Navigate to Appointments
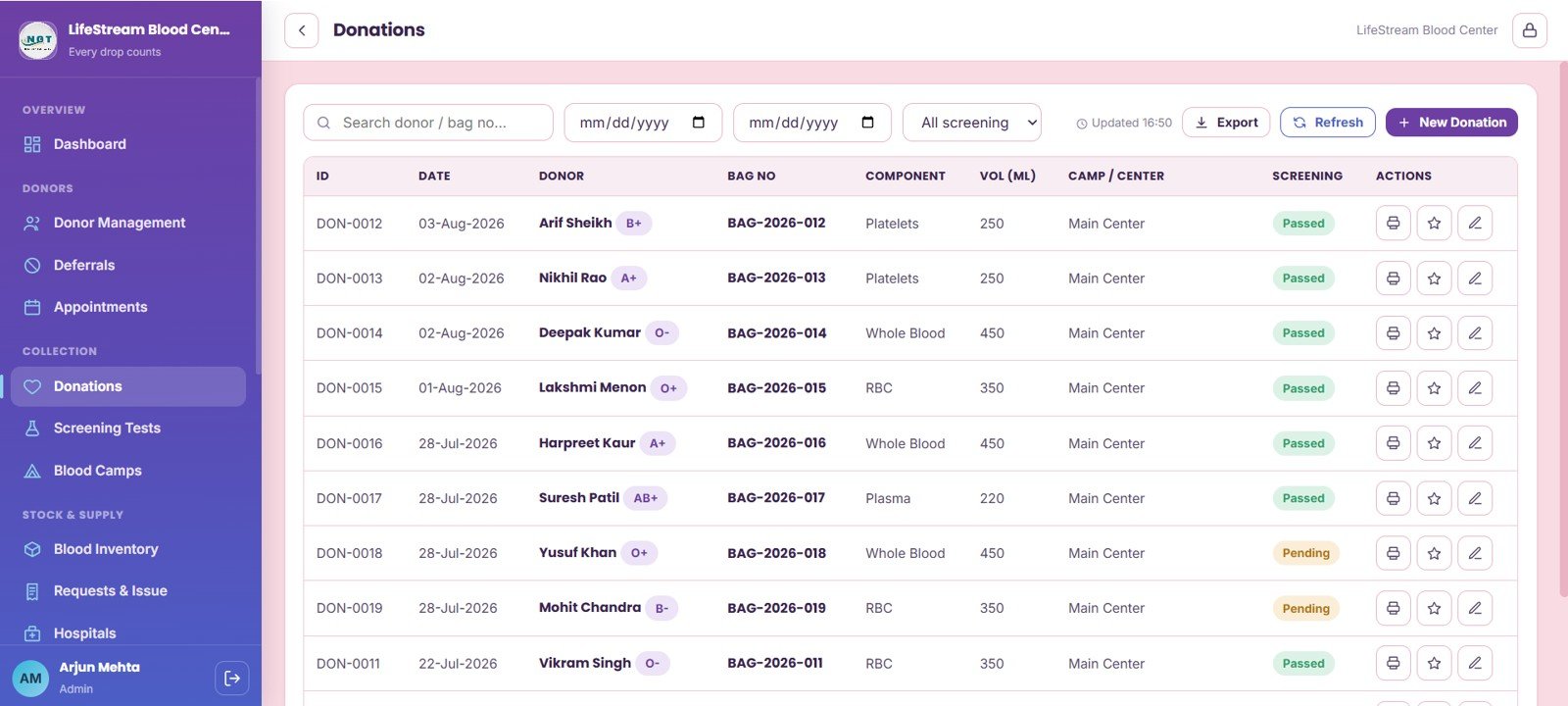 127,307
